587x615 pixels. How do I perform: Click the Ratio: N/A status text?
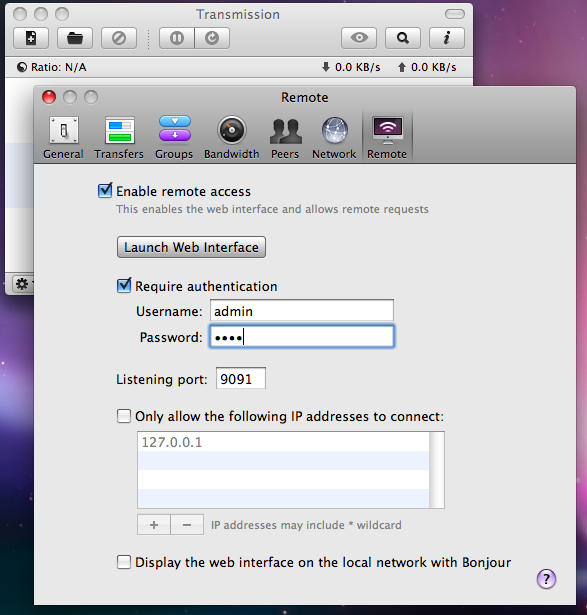58,67
